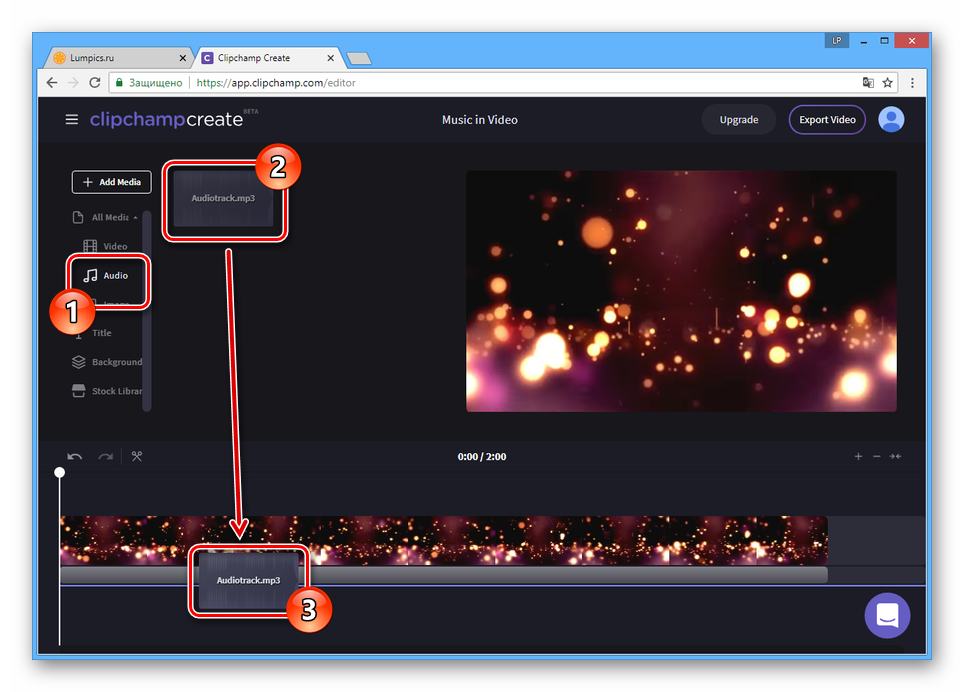Viewport: 964px width, 692px height.
Task: Select Audiotrack.mp3 clip on timeline
Action: point(248,580)
